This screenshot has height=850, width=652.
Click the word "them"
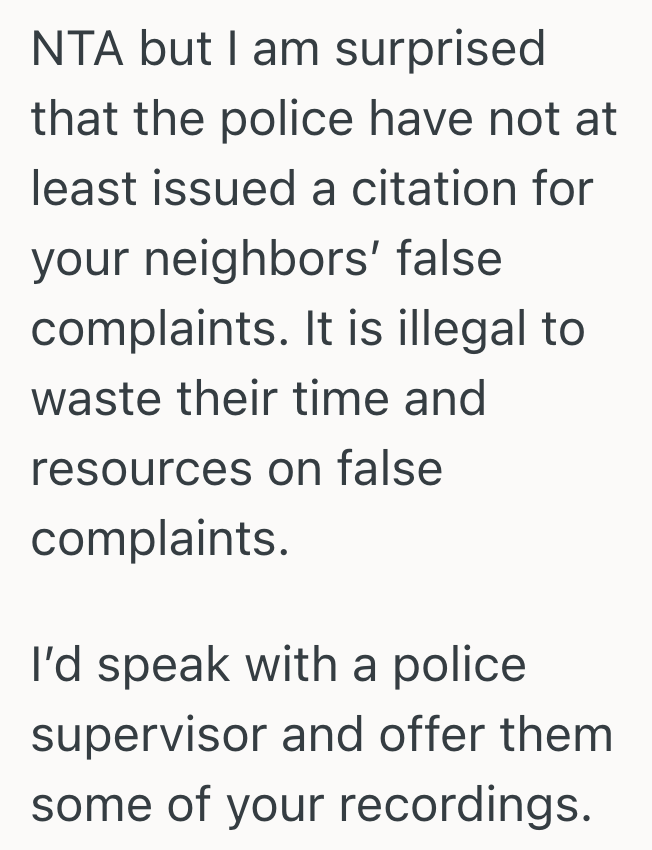(559, 736)
